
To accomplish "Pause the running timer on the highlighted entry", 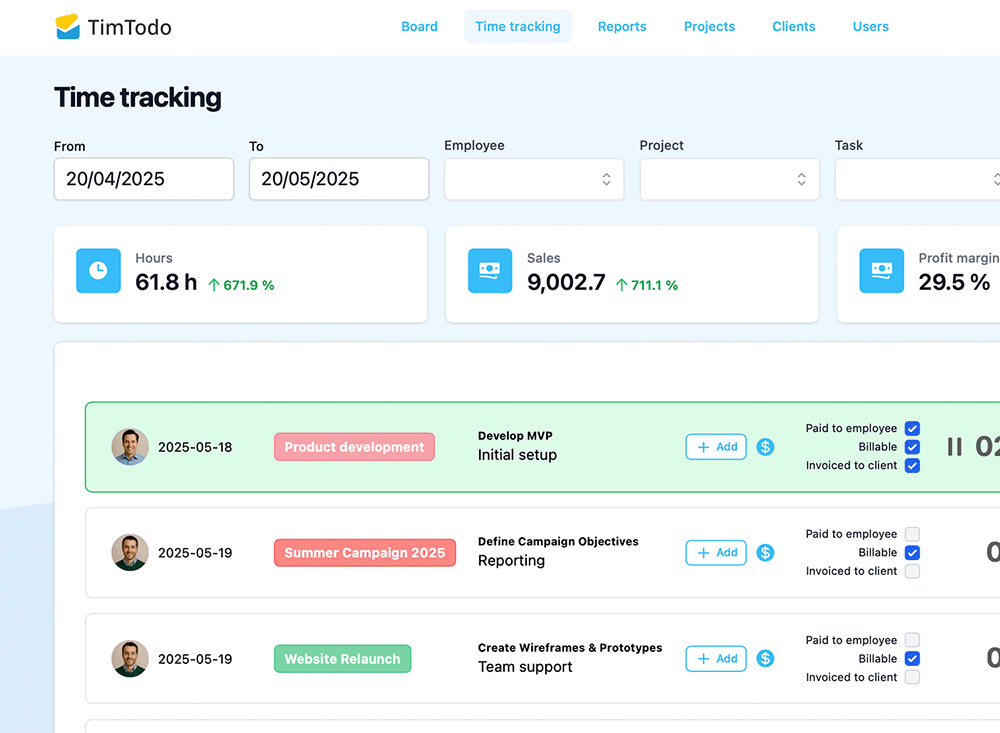I will pyautogui.click(x=955, y=447).
